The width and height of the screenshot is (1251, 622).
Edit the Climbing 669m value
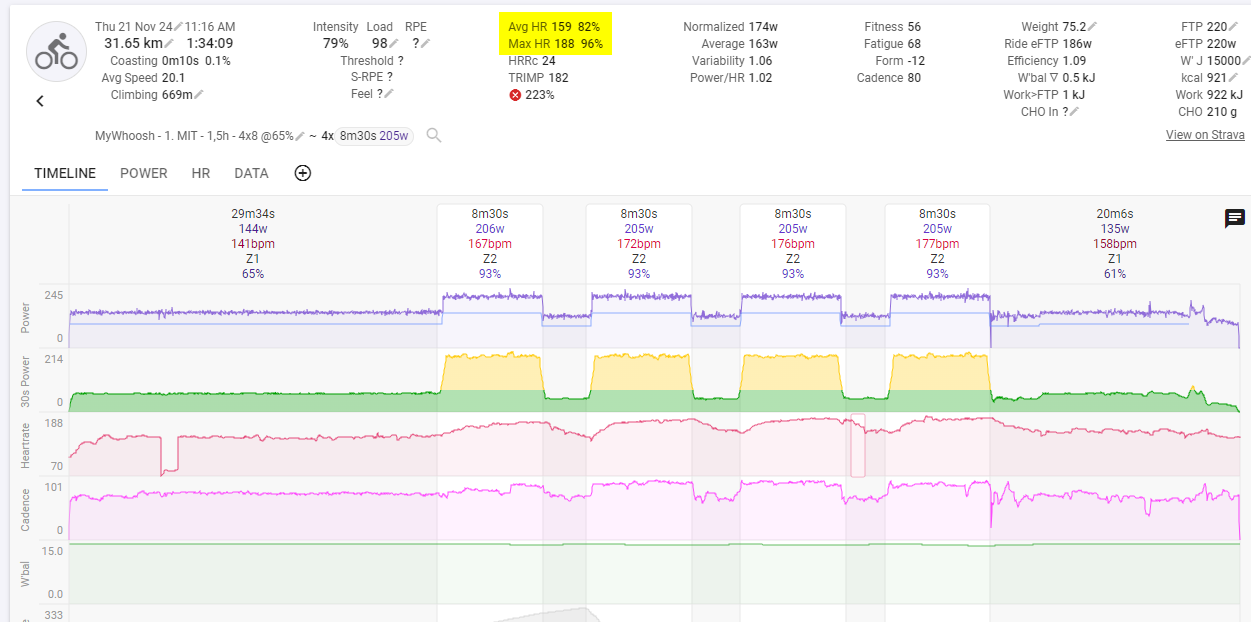coord(199,95)
